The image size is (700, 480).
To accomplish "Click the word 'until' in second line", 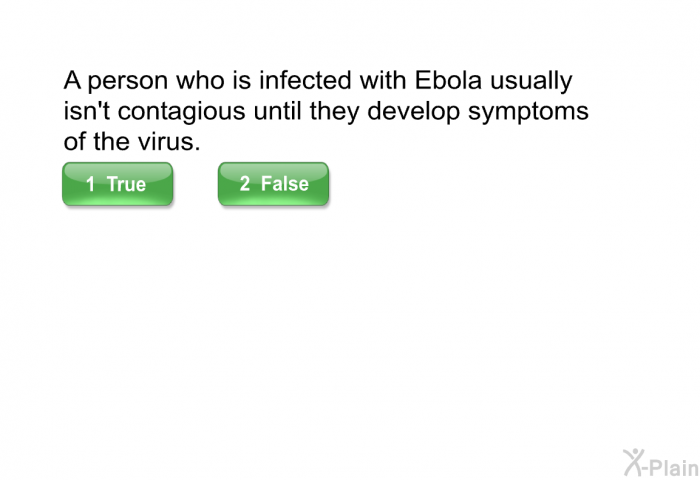I will pos(277,111).
